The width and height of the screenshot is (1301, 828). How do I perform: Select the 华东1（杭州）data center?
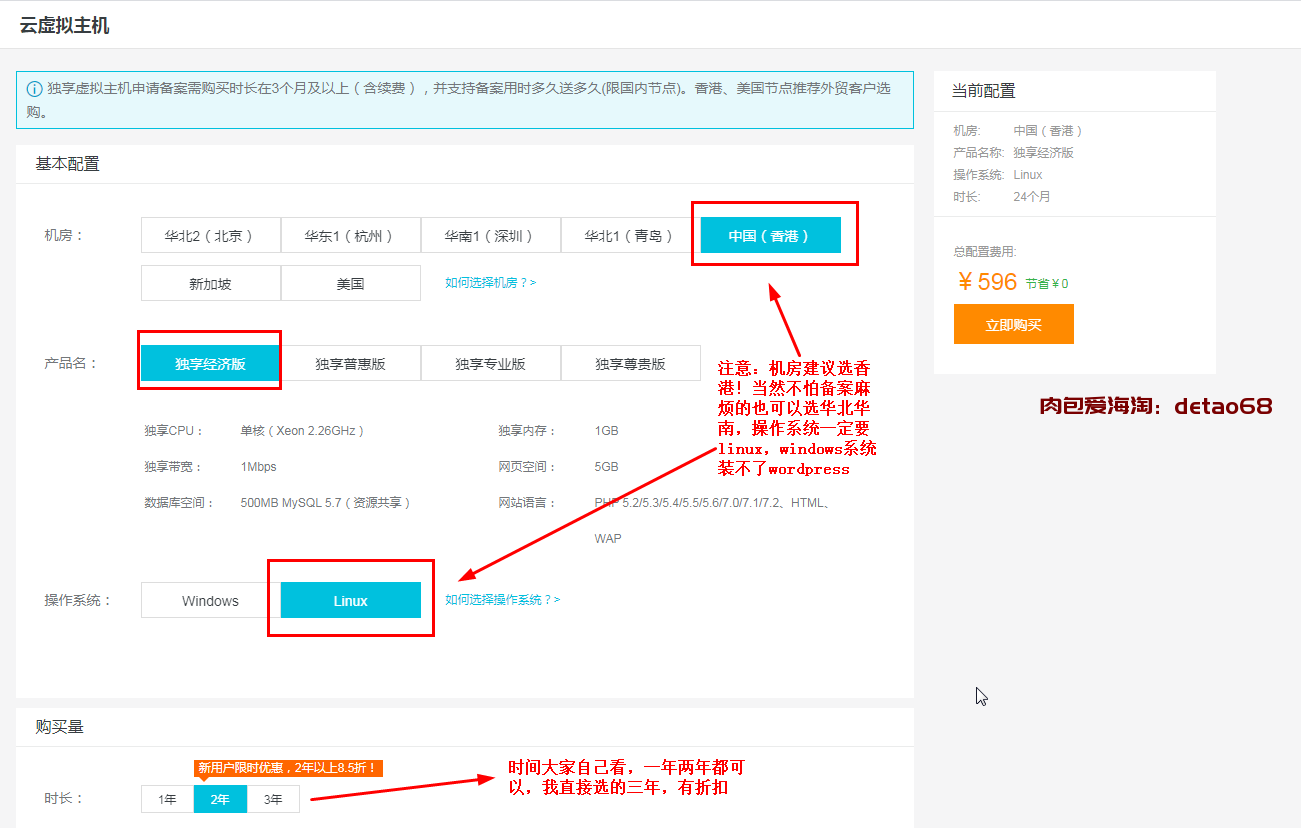[x=350, y=236]
